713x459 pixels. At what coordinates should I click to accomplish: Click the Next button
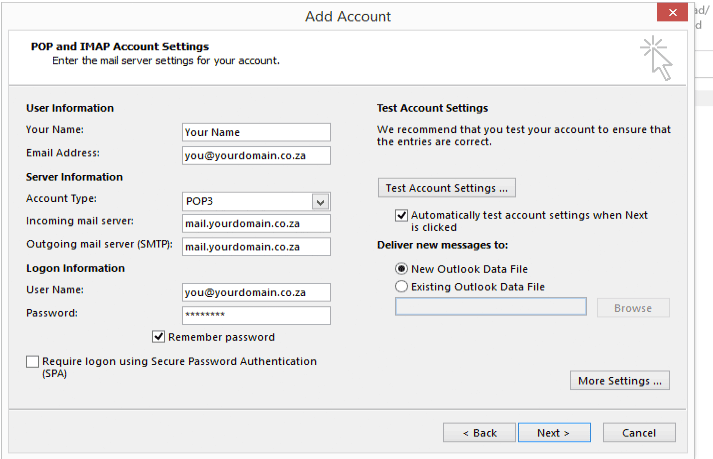554,433
